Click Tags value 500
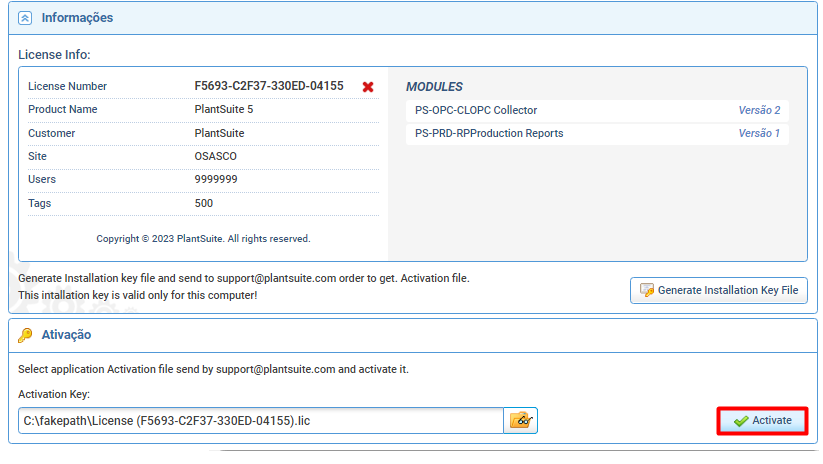The width and height of the screenshot is (823, 464). point(204,203)
